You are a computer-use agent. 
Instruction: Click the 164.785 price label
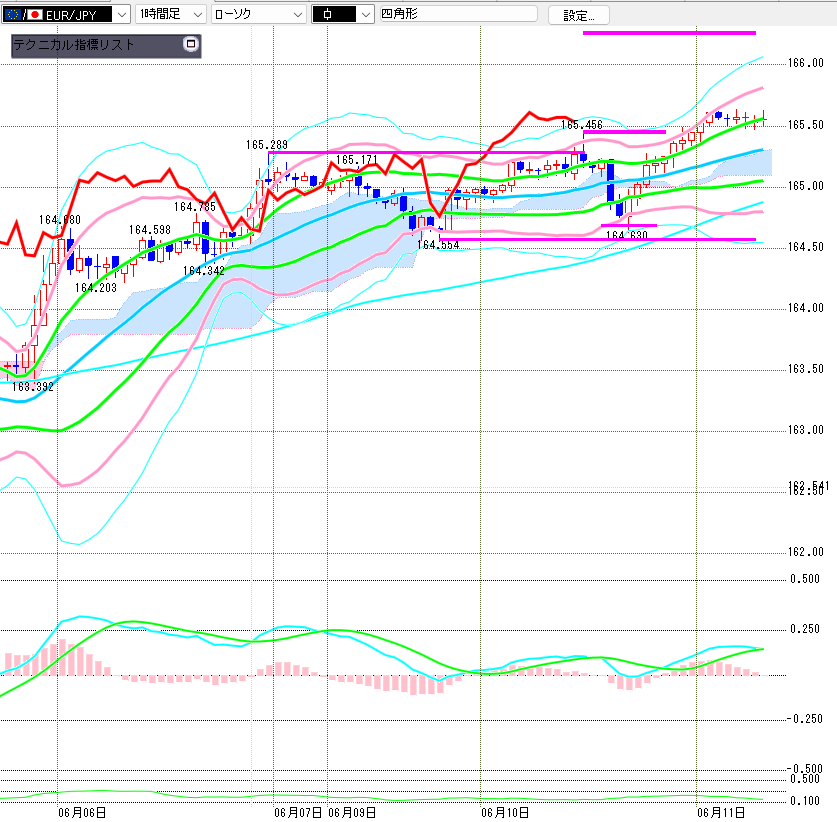(194, 207)
